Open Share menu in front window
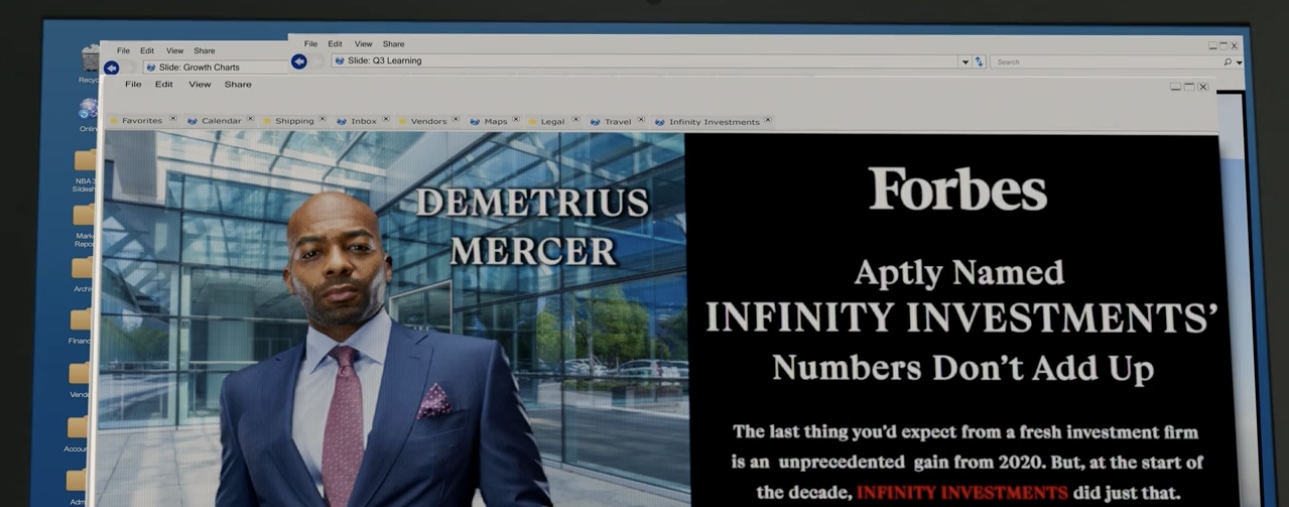 (x=238, y=84)
